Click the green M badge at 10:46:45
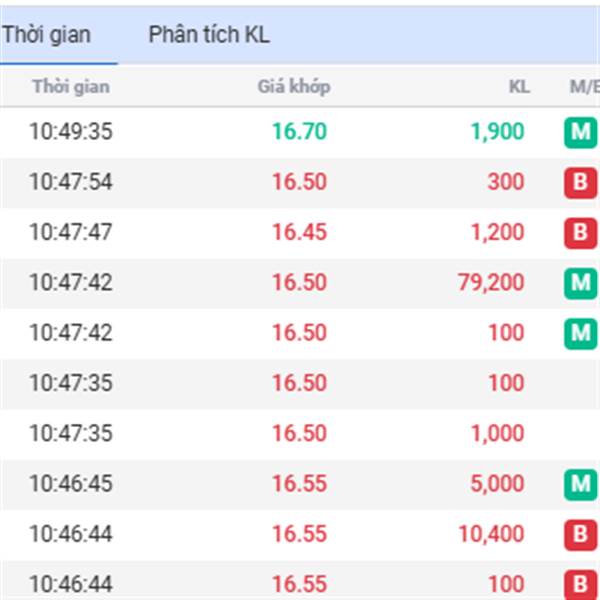This screenshot has height=600, width=600. (x=580, y=484)
